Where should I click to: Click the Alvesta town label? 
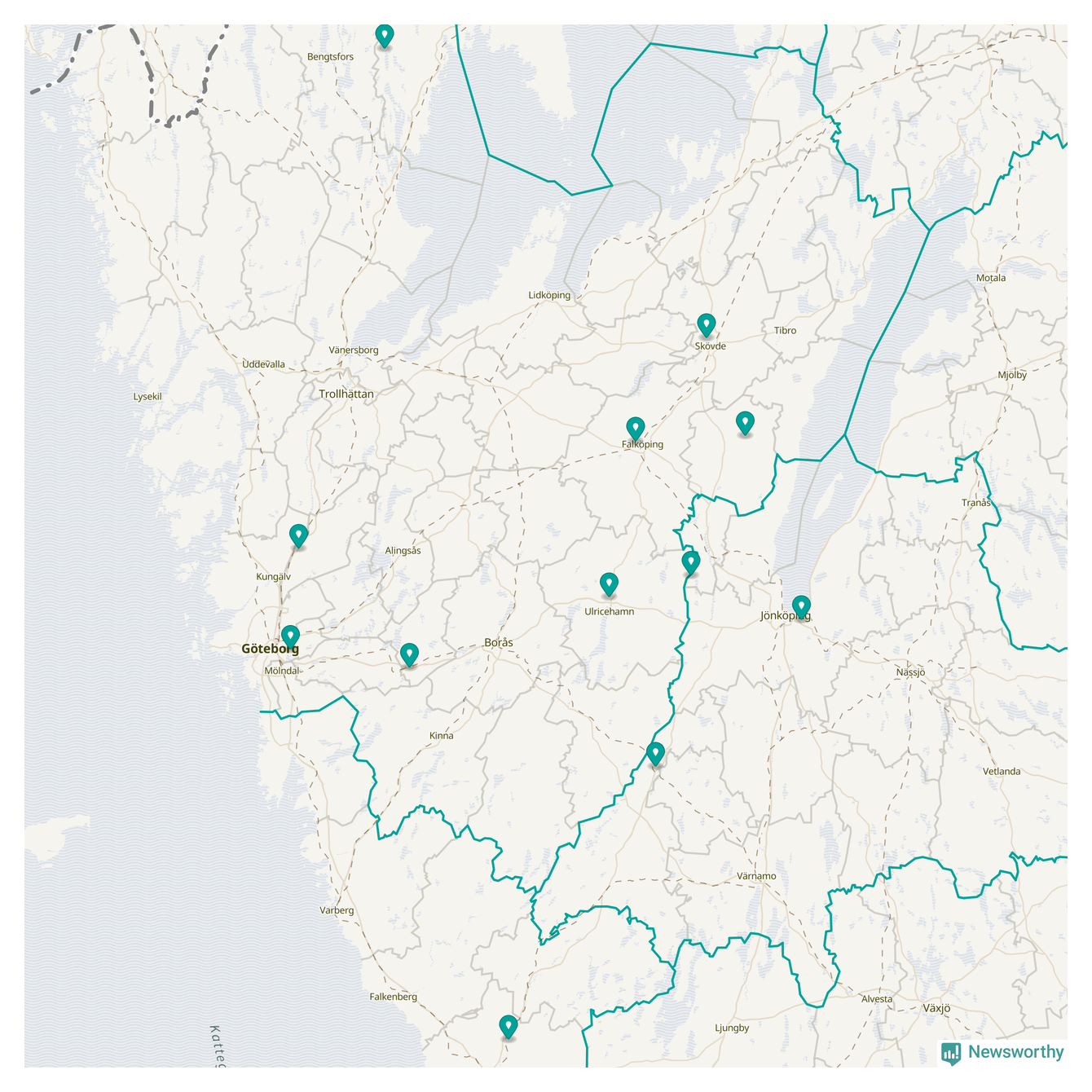pyautogui.click(x=877, y=999)
